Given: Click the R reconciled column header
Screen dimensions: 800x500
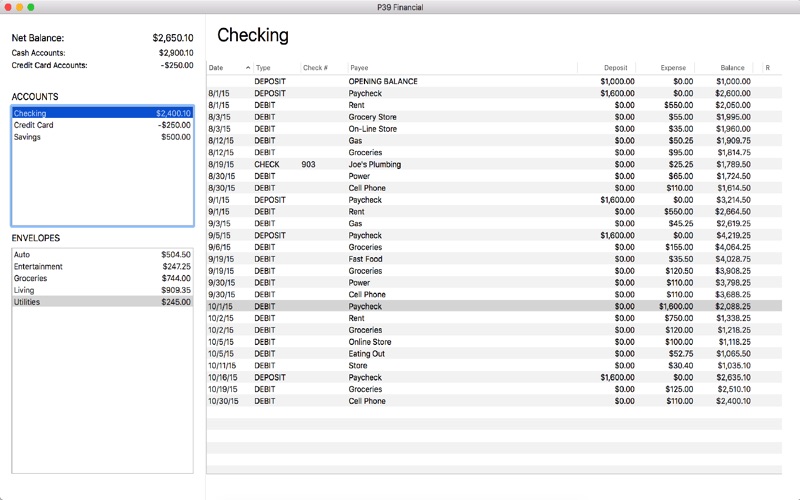Looking at the screenshot, I should click(x=767, y=68).
